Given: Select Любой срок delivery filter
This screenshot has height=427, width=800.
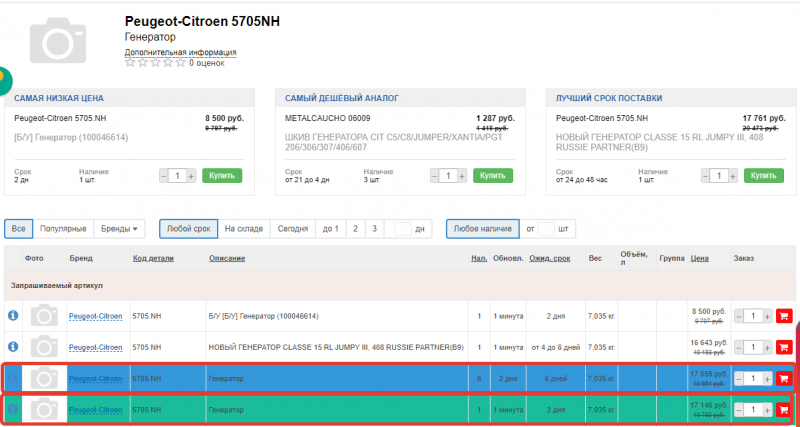Looking at the screenshot, I should point(189,229).
